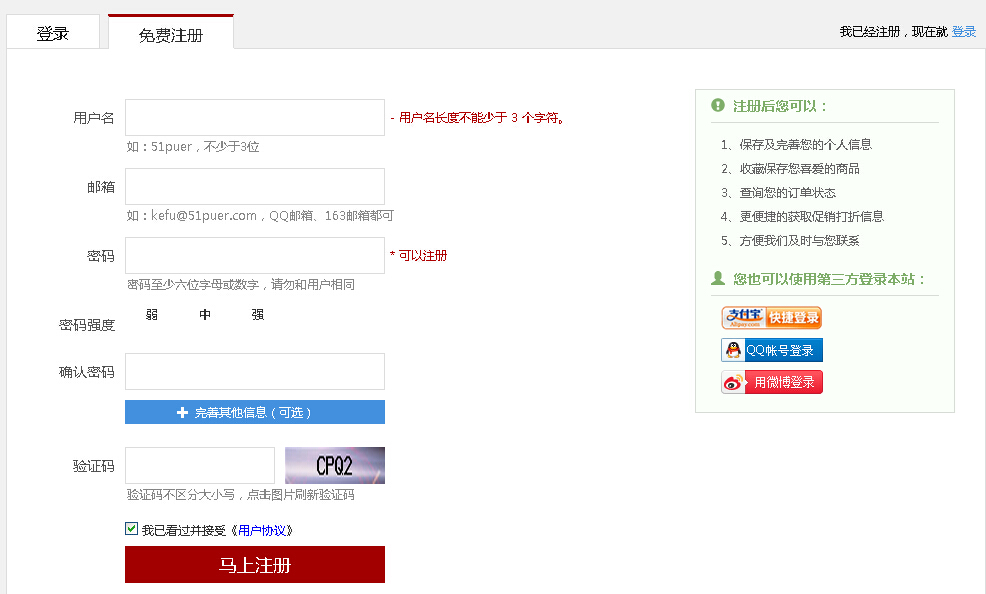
Task: Open the 用户协议 link
Action: [262, 531]
